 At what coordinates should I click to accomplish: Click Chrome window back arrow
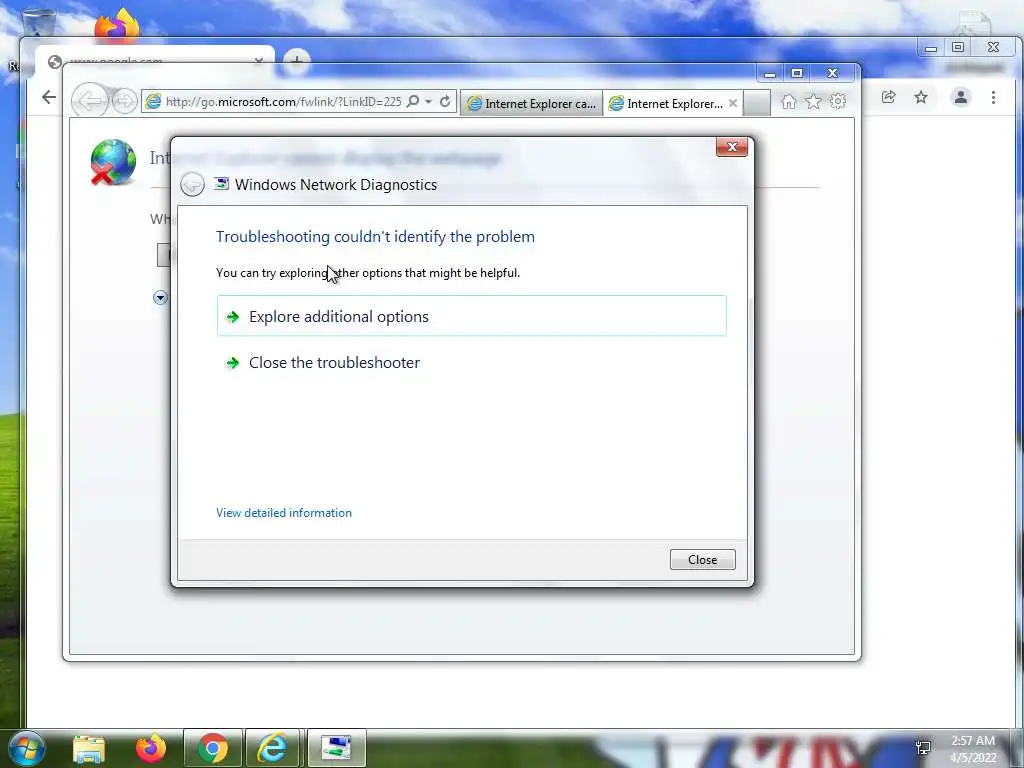[49, 97]
